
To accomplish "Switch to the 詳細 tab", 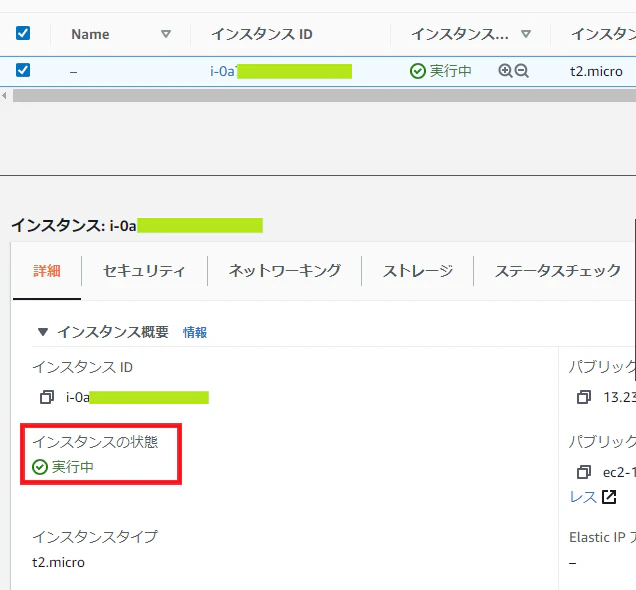I will [x=47, y=270].
